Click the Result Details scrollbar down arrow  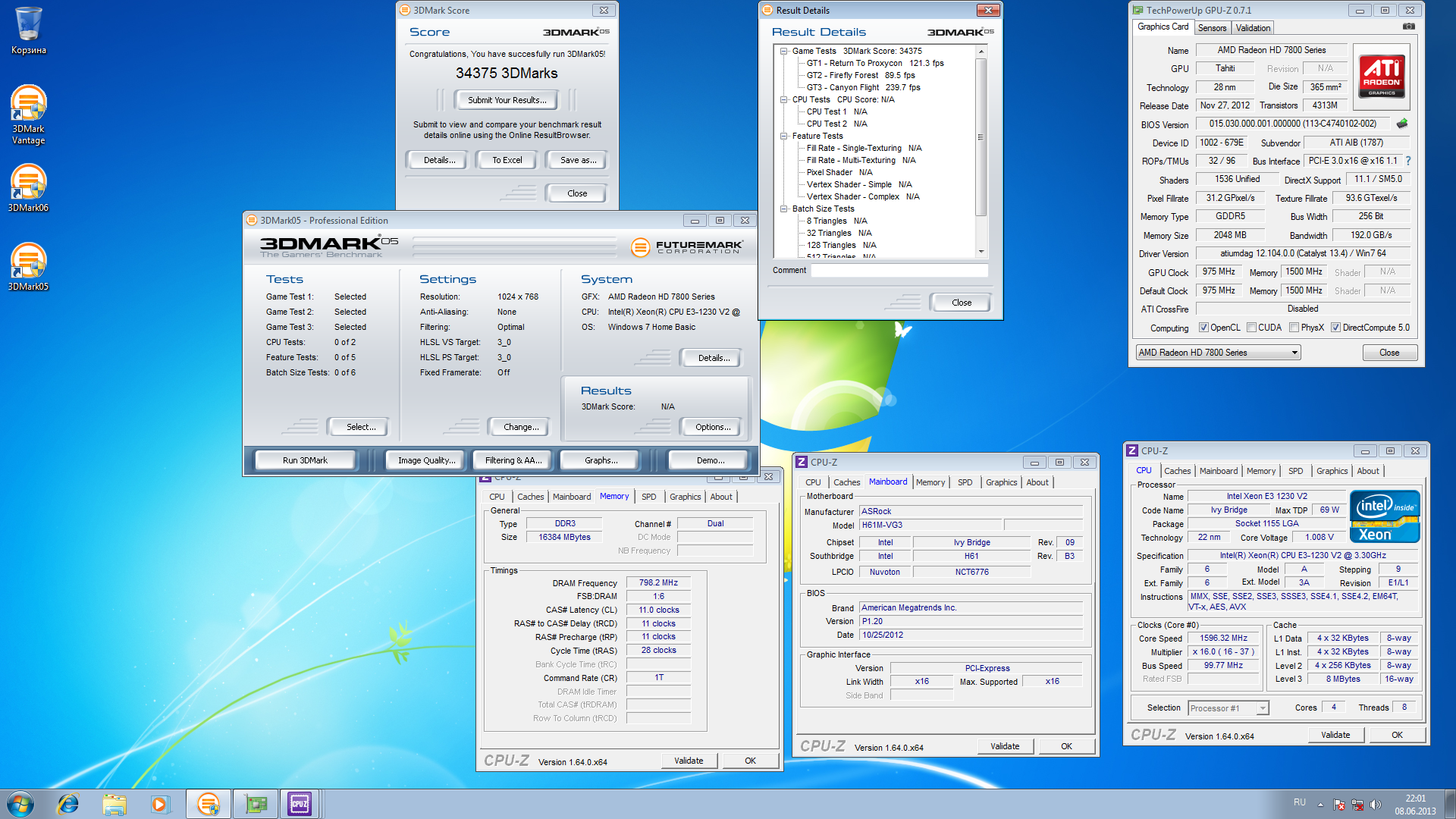click(981, 251)
